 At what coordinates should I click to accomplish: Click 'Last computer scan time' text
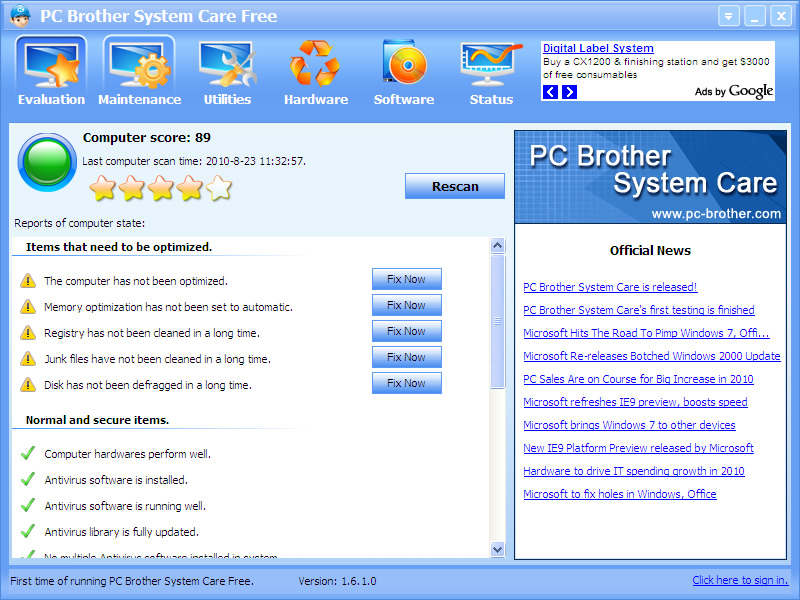[x=194, y=161]
